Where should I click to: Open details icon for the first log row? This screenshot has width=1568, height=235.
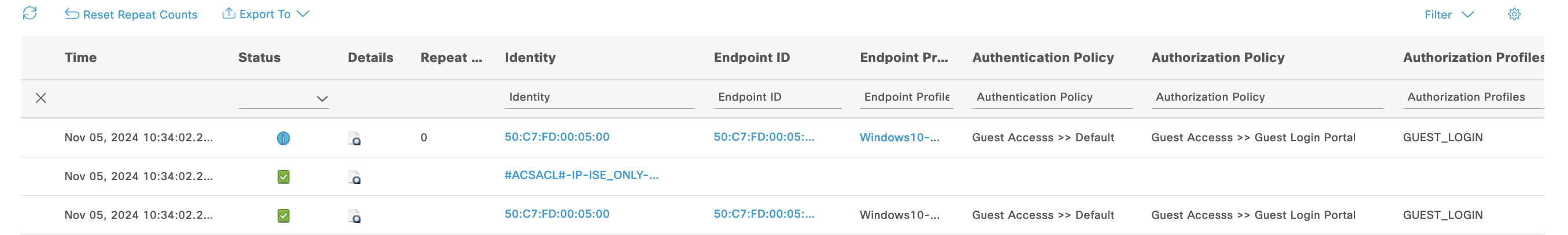tap(354, 139)
